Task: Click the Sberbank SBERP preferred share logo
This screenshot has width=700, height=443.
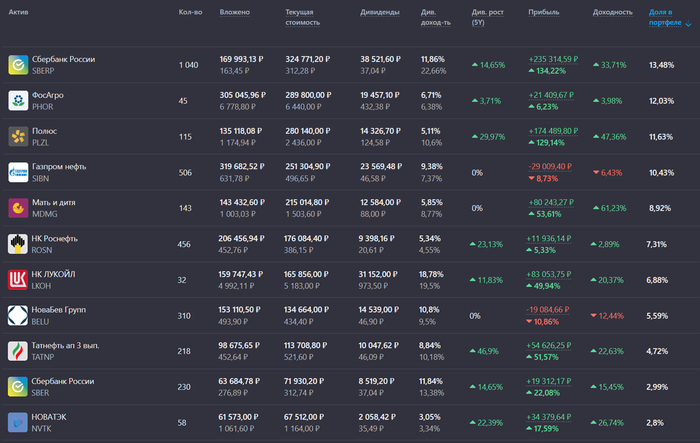Action: pos(18,65)
